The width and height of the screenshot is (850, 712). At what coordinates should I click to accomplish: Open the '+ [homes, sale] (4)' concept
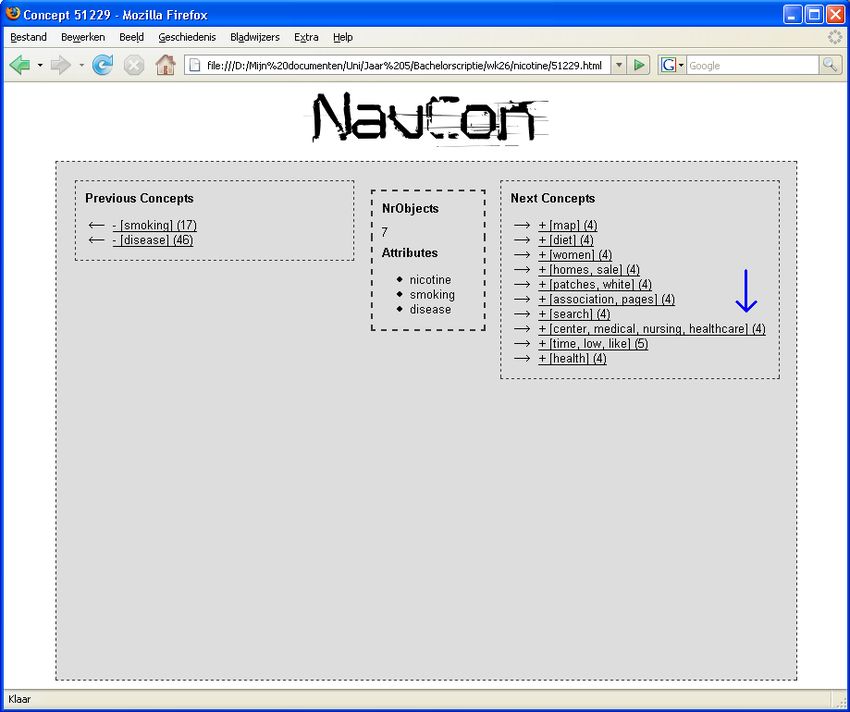tap(589, 270)
